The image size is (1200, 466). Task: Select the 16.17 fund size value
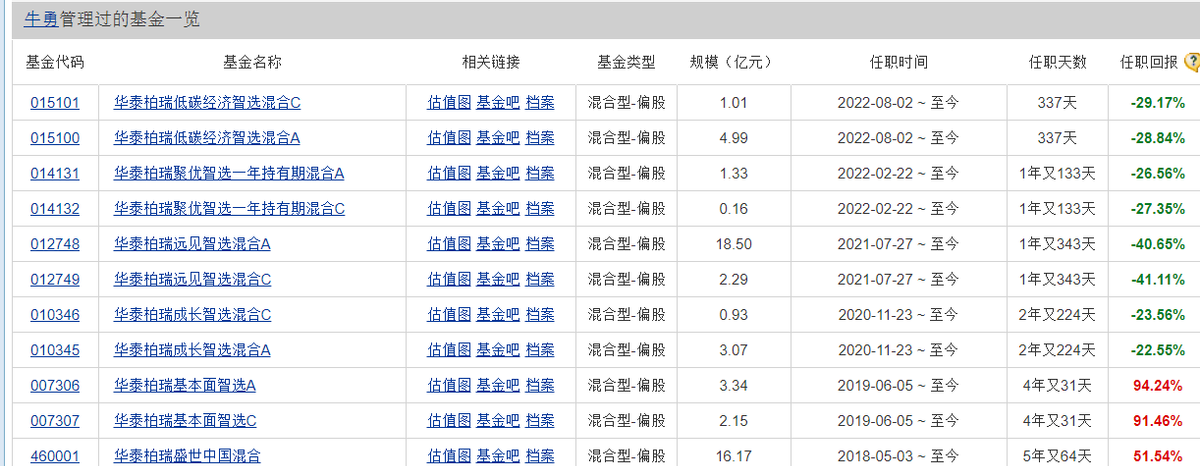point(734,456)
